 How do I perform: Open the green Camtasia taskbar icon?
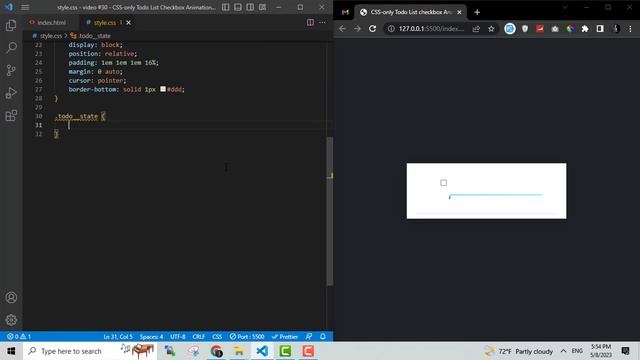coord(285,351)
